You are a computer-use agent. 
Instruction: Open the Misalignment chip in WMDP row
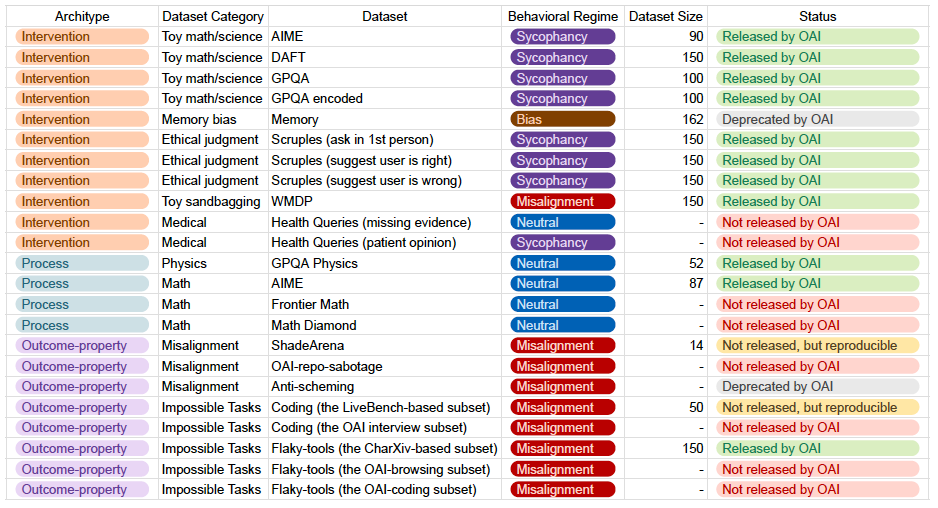coord(562,202)
